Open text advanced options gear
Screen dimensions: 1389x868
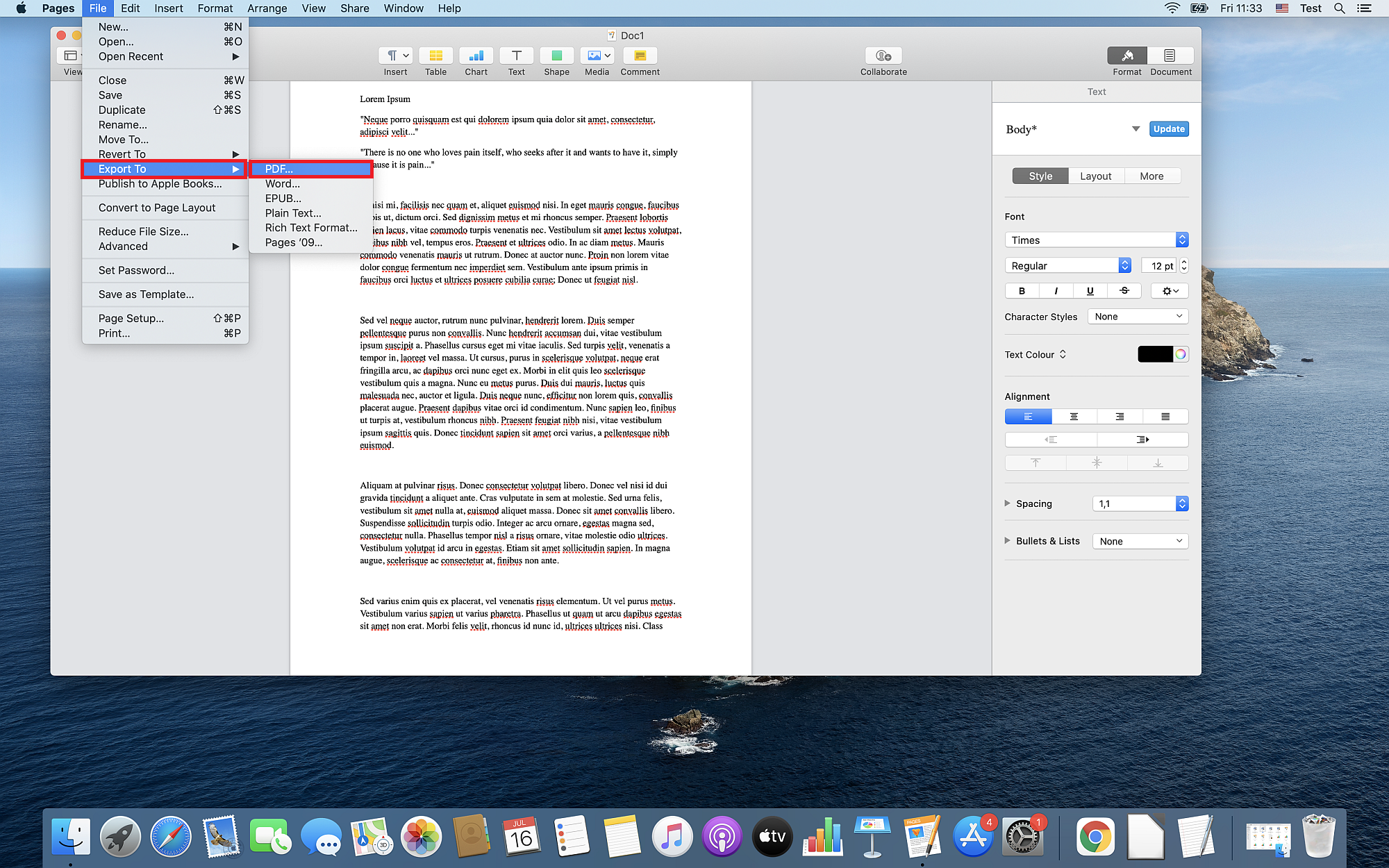1170,291
